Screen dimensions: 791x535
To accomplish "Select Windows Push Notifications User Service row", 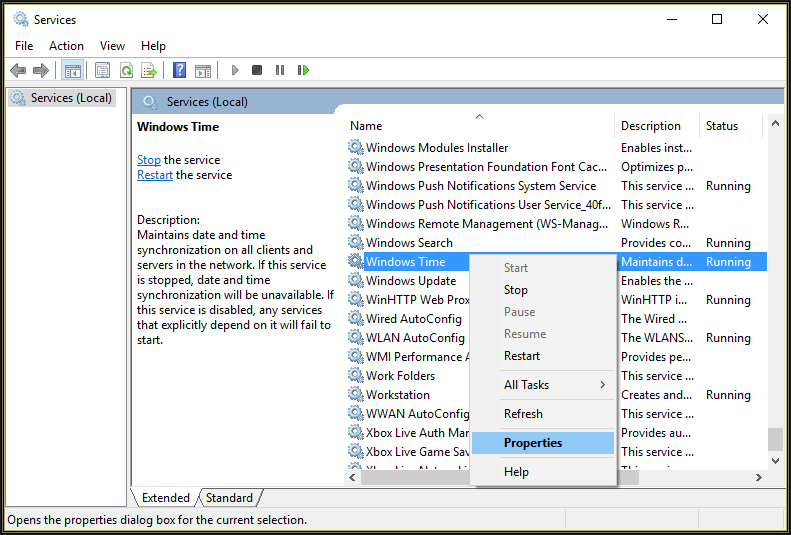I will tap(557, 205).
